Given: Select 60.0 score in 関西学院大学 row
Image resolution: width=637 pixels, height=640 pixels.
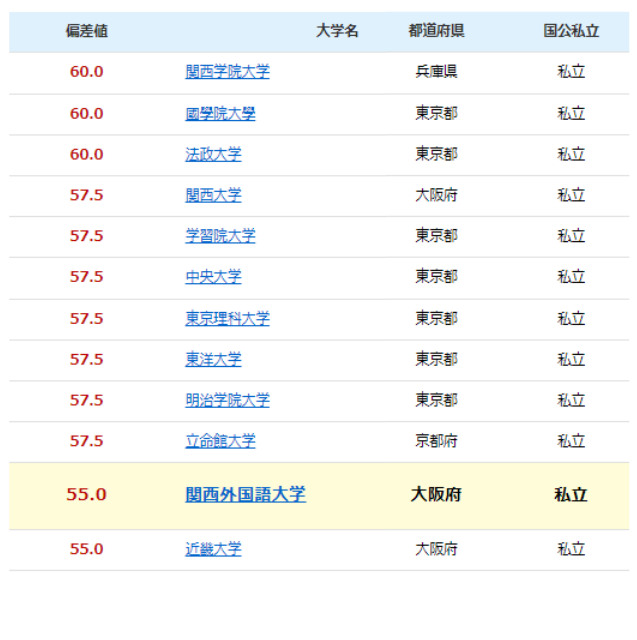Looking at the screenshot, I should coord(87,72).
